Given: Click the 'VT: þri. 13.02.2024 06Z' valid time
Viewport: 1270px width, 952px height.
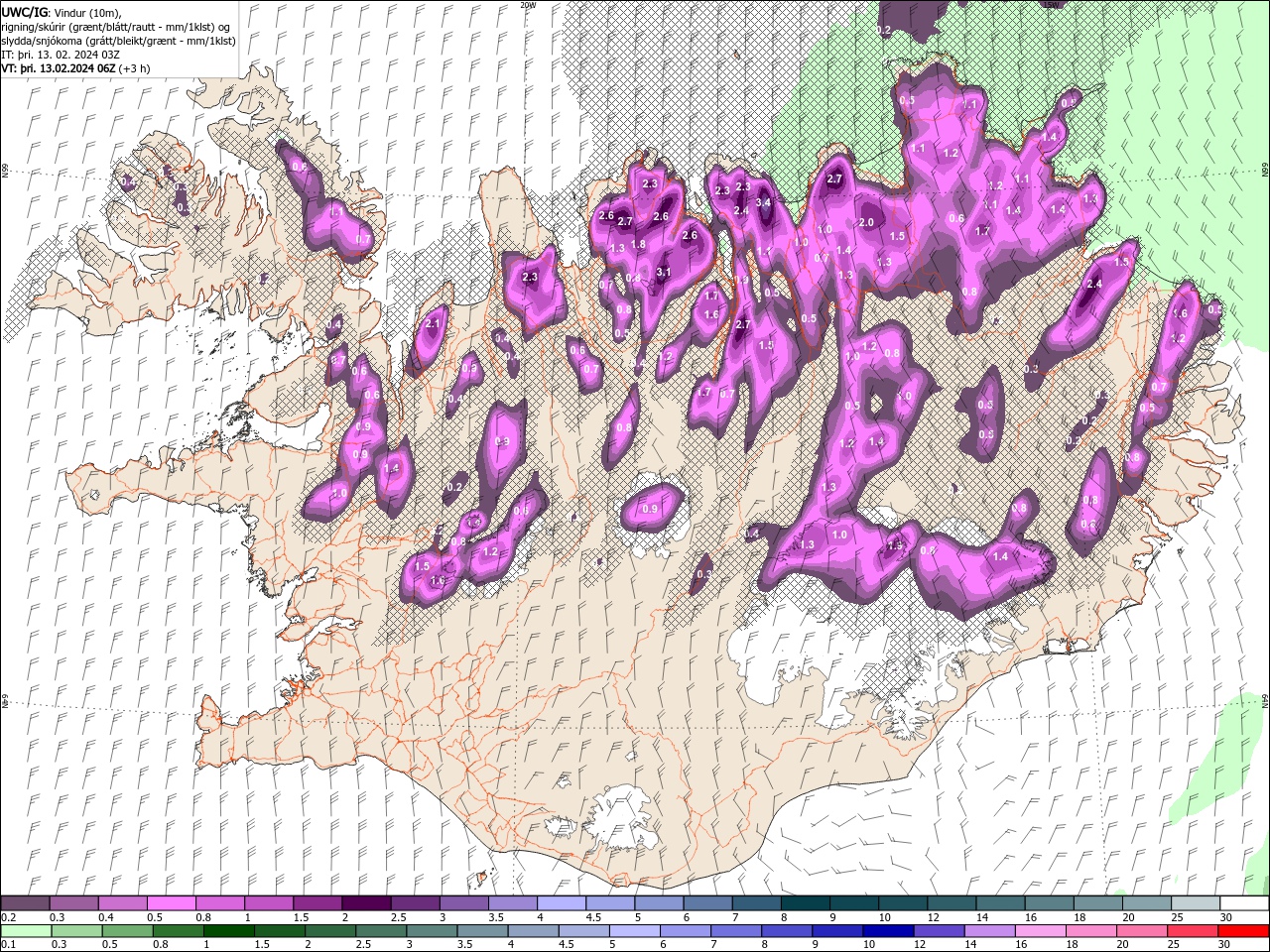Looking at the screenshot, I should point(59,68).
